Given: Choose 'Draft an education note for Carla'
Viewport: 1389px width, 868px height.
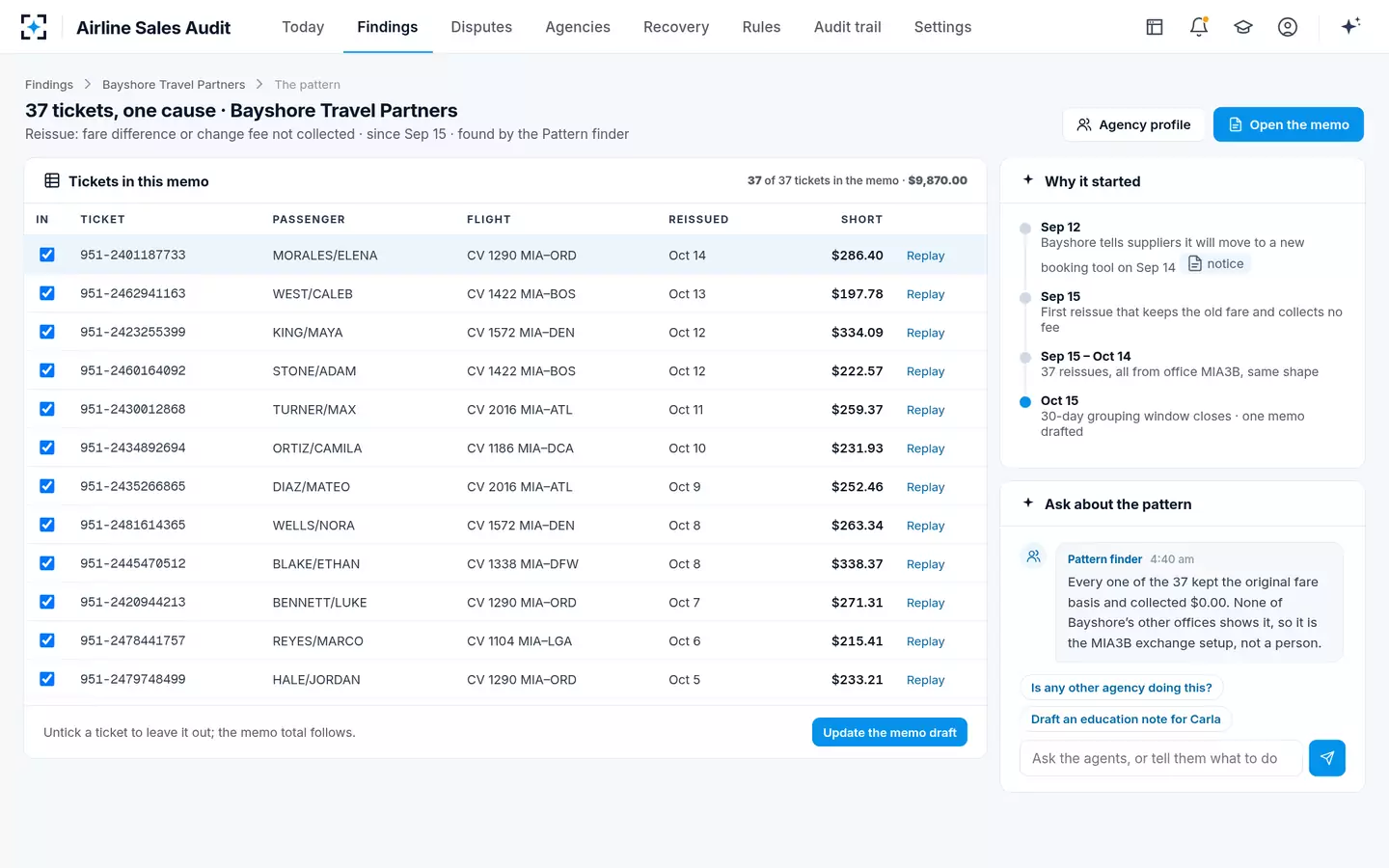Looking at the screenshot, I should click(1126, 719).
